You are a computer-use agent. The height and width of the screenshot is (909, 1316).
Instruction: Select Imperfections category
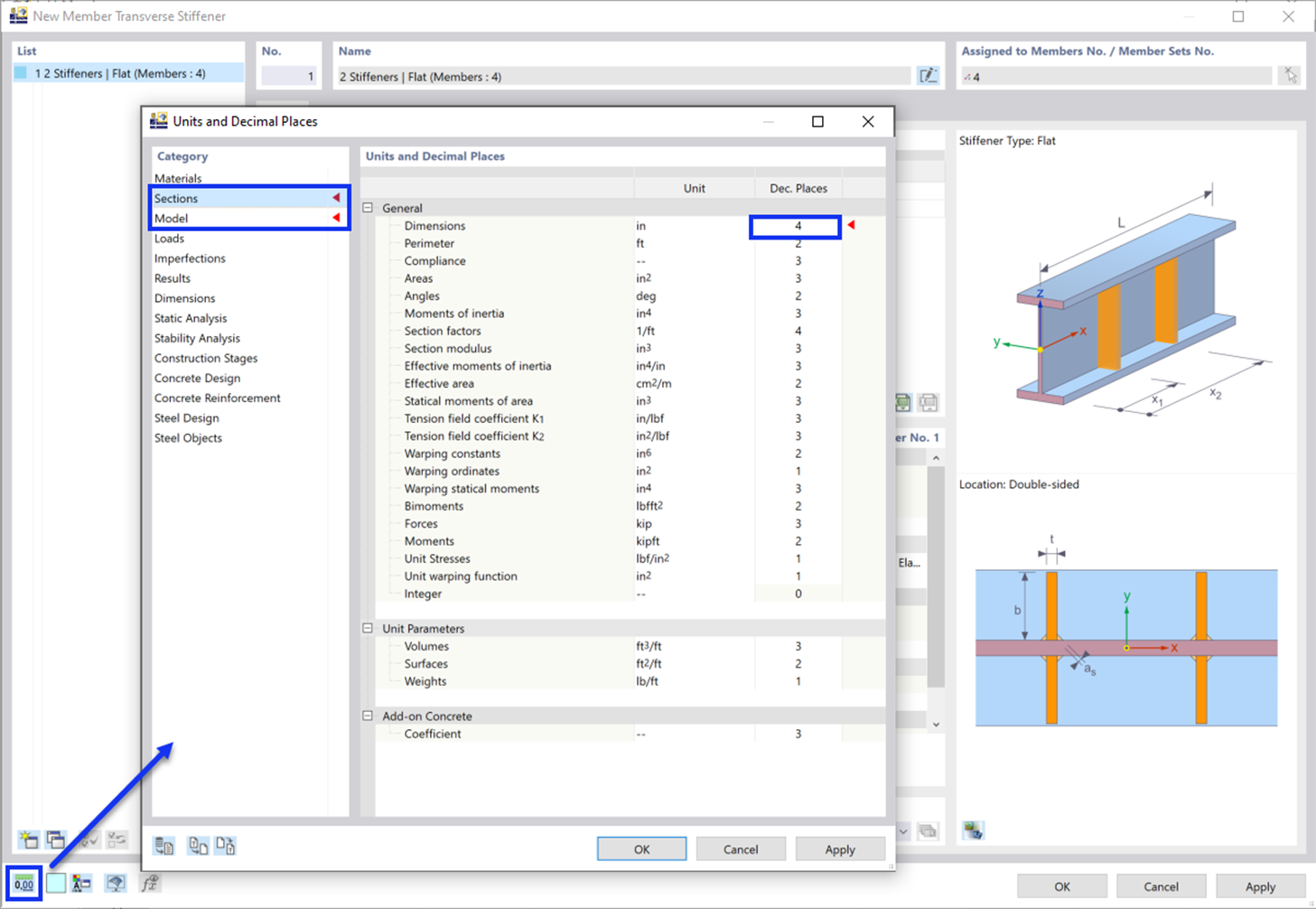point(250,258)
